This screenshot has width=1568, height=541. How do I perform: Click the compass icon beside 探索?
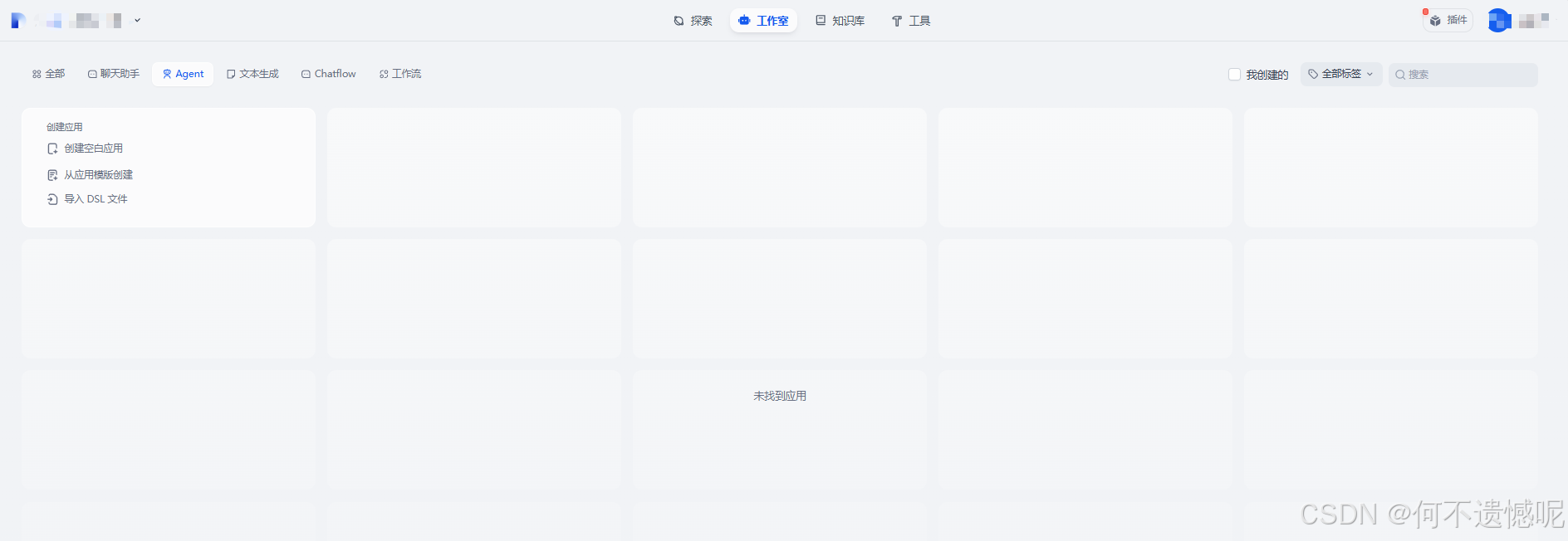[x=679, y=21]
